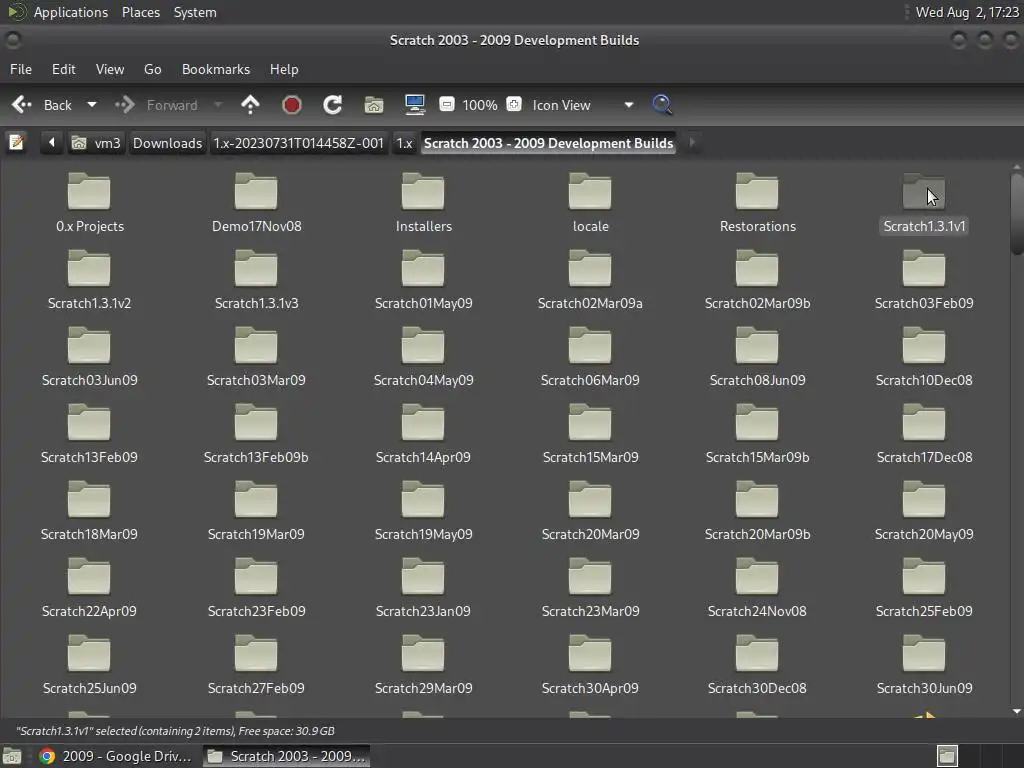Click the Scratch 2003 - 2009 taskbar button
Screen dimensions: 1024x768
[287, 756]
